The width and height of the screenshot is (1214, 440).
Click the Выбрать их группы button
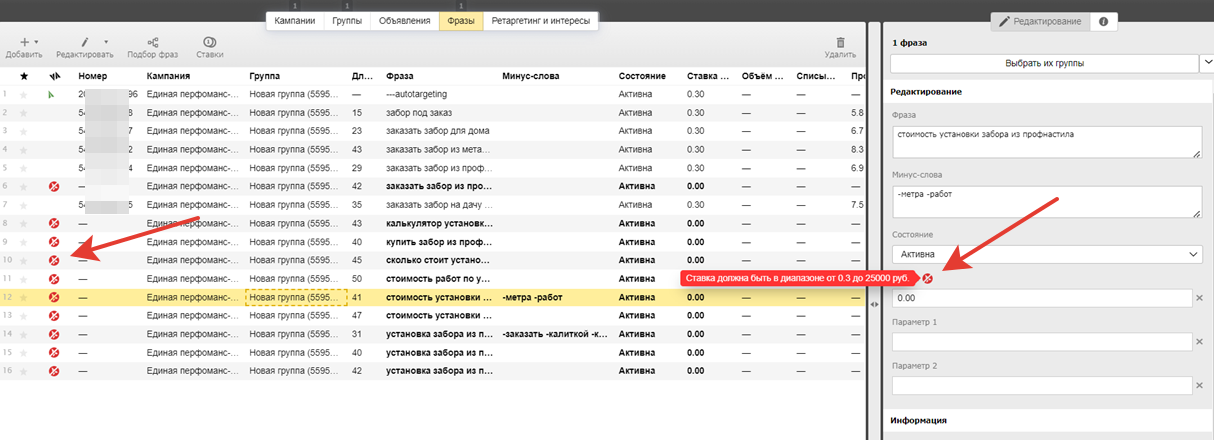(x=1043, y=63)
